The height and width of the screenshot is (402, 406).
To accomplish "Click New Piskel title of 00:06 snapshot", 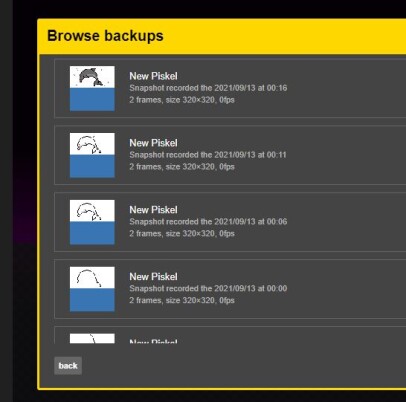I will point(153,210).
